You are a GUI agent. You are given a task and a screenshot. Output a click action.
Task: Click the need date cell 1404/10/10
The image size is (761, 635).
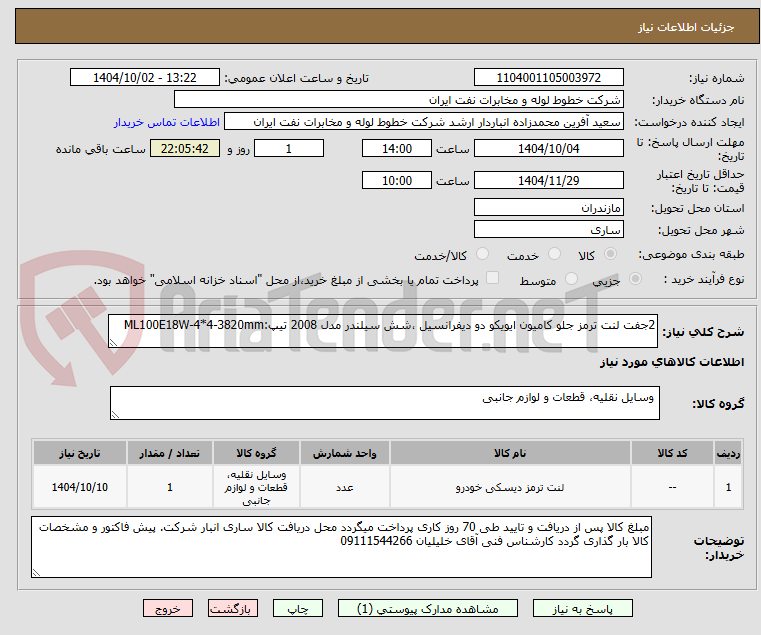(80, 487)
